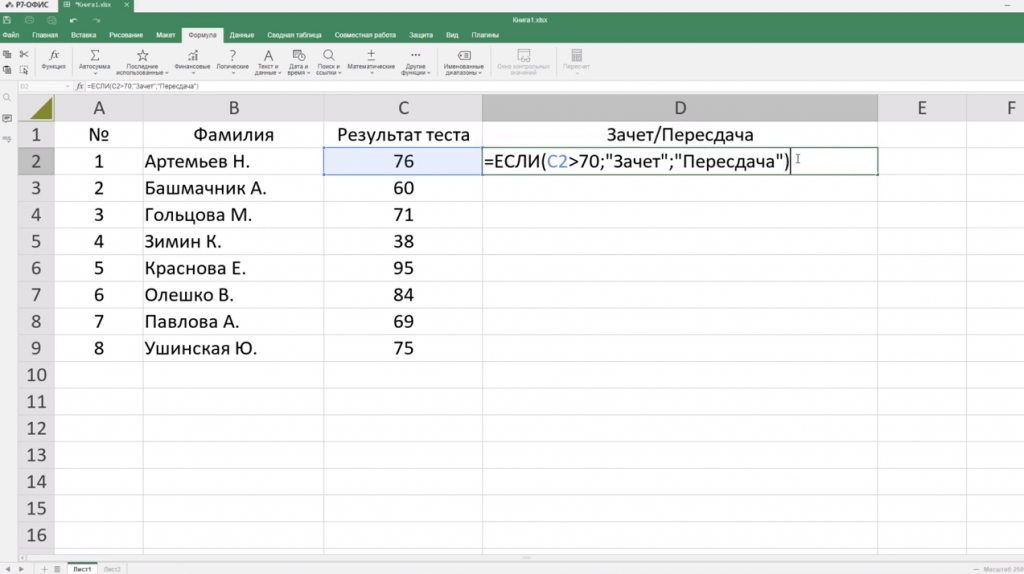Switch to the Данные tab
1024x574 pixels.
[x=242, y=35]
